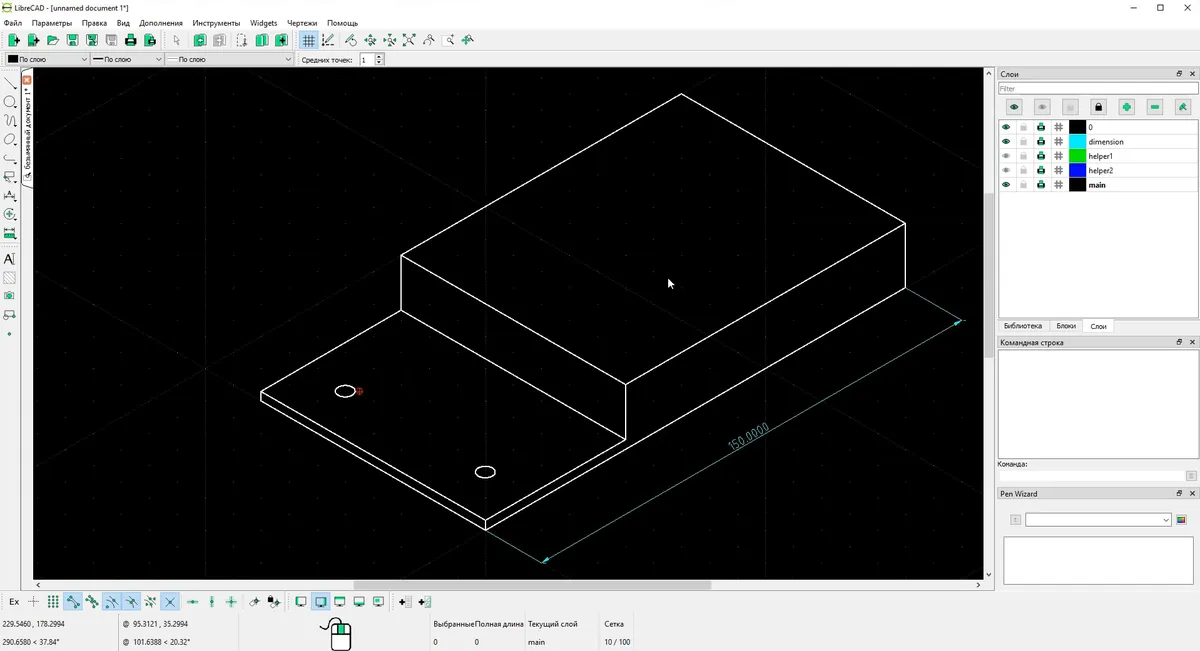The image size is (1200, 651).
Task: Click the Print icon in the toolbar
Action: point(130,41)
